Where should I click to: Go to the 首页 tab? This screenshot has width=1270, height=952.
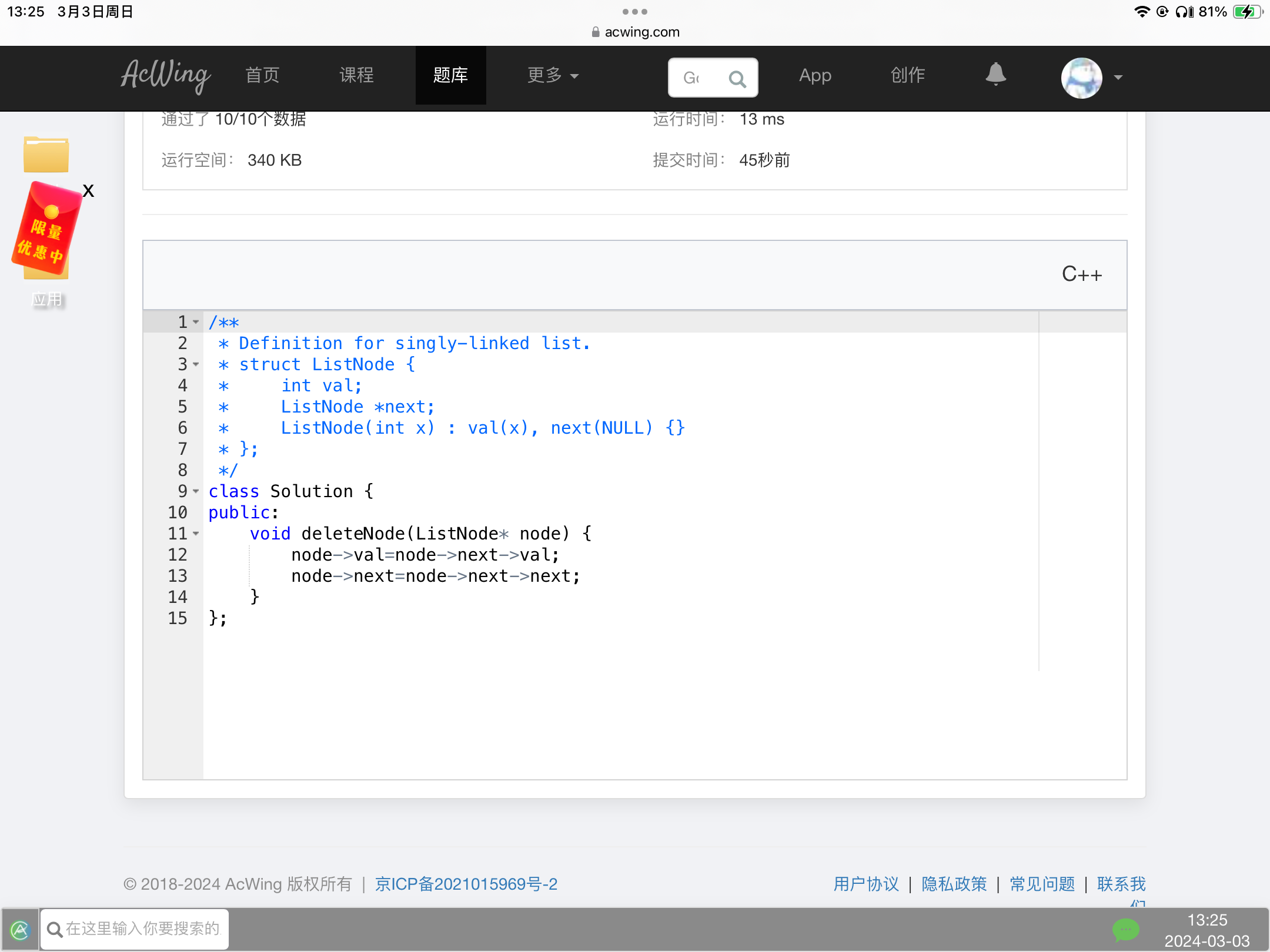[x=262, y=76]
